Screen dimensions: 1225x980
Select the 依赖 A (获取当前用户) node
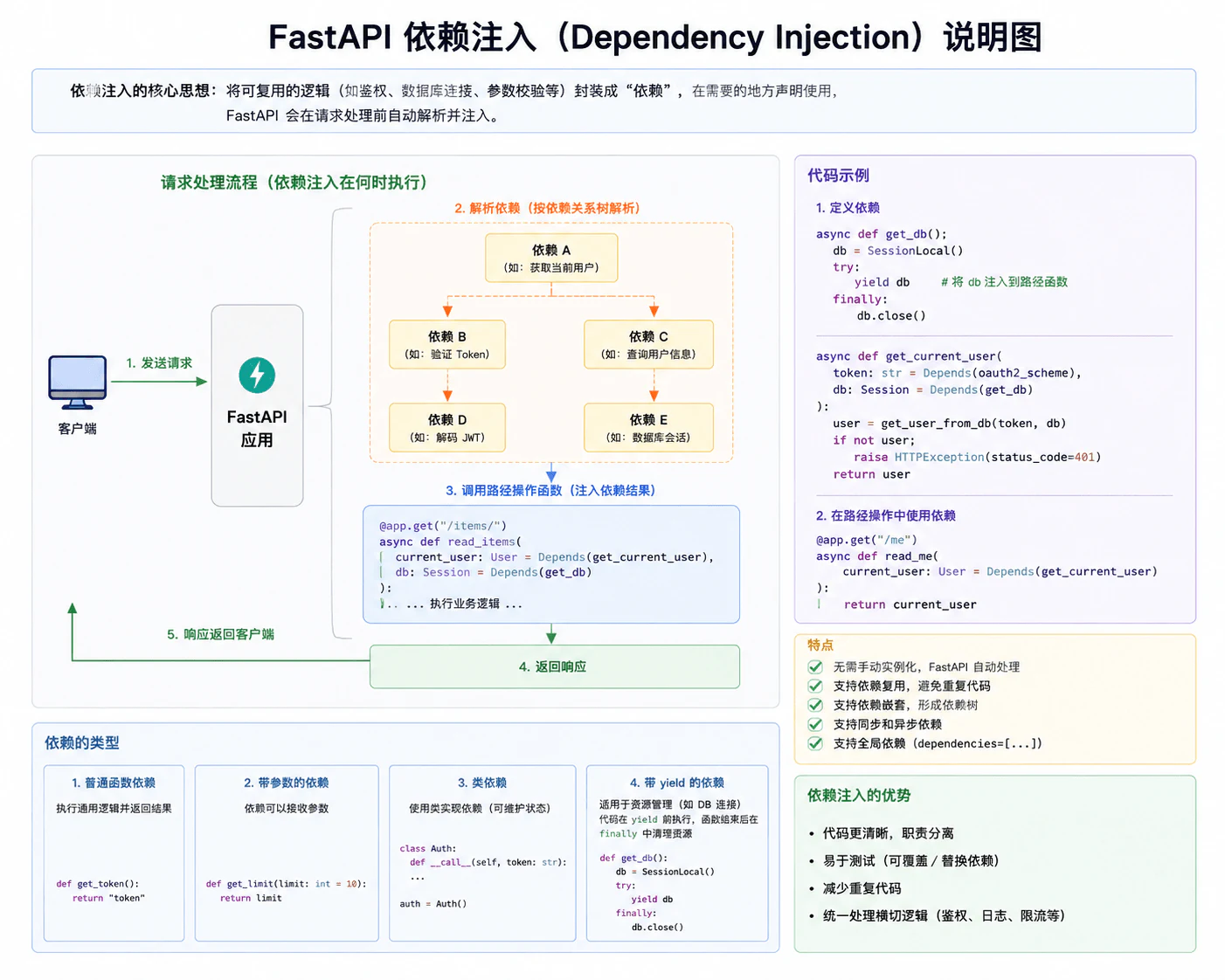click(x=551, y=258)
